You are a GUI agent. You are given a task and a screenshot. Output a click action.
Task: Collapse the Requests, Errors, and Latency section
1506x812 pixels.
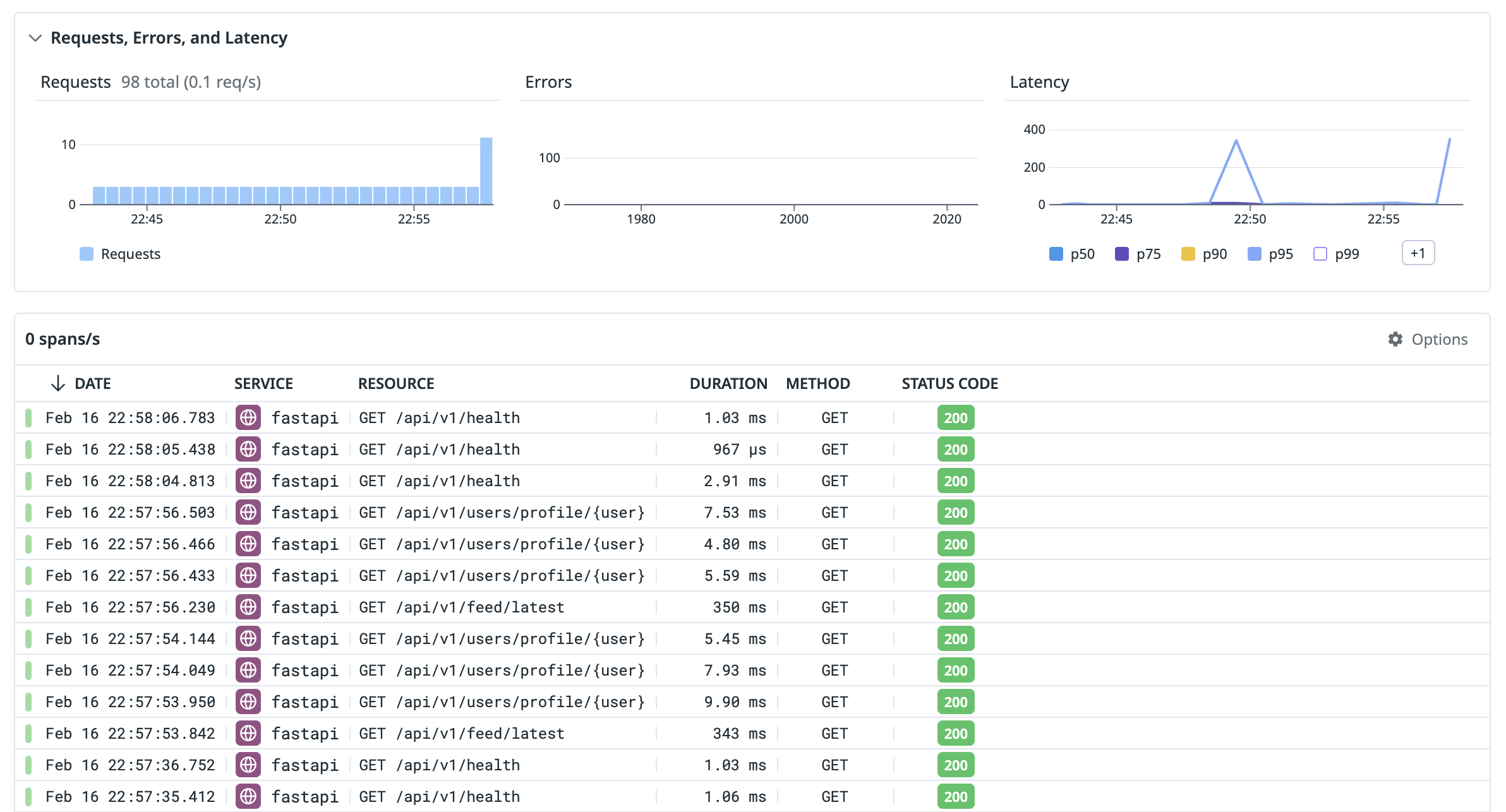coord(35,39)
